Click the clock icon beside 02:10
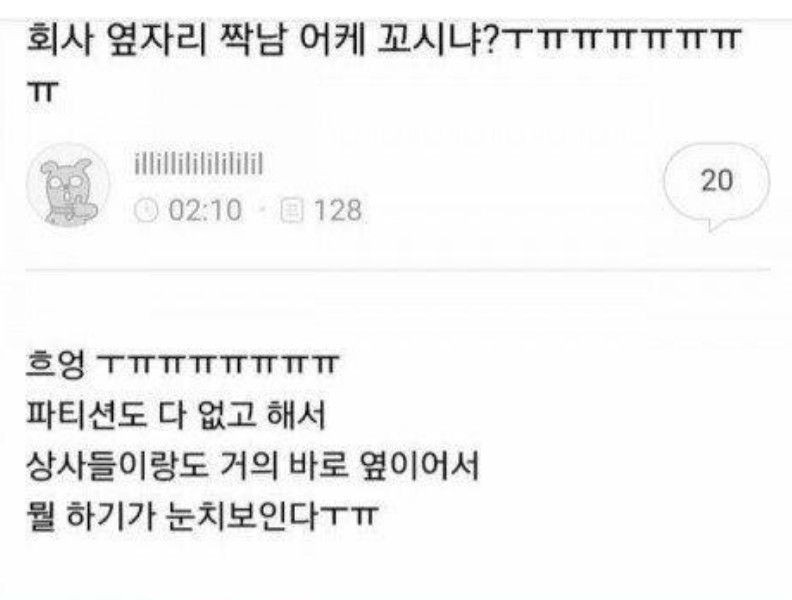Image resolution: width=792 pixels, height=600 pixels. coord(146,210)
